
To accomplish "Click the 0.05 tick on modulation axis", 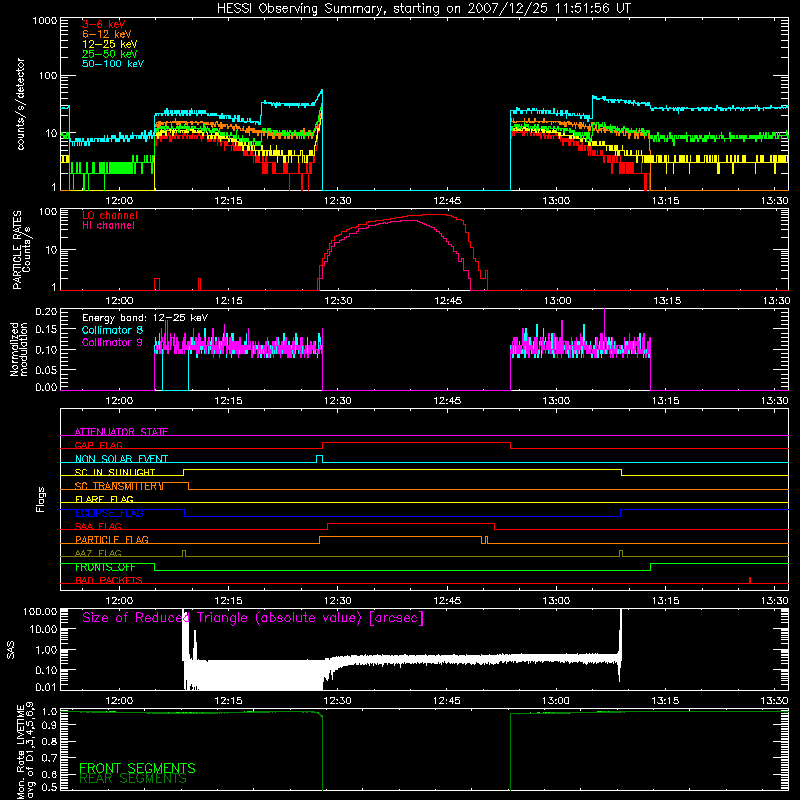I will pyautogui.click(x=46, y=369).
